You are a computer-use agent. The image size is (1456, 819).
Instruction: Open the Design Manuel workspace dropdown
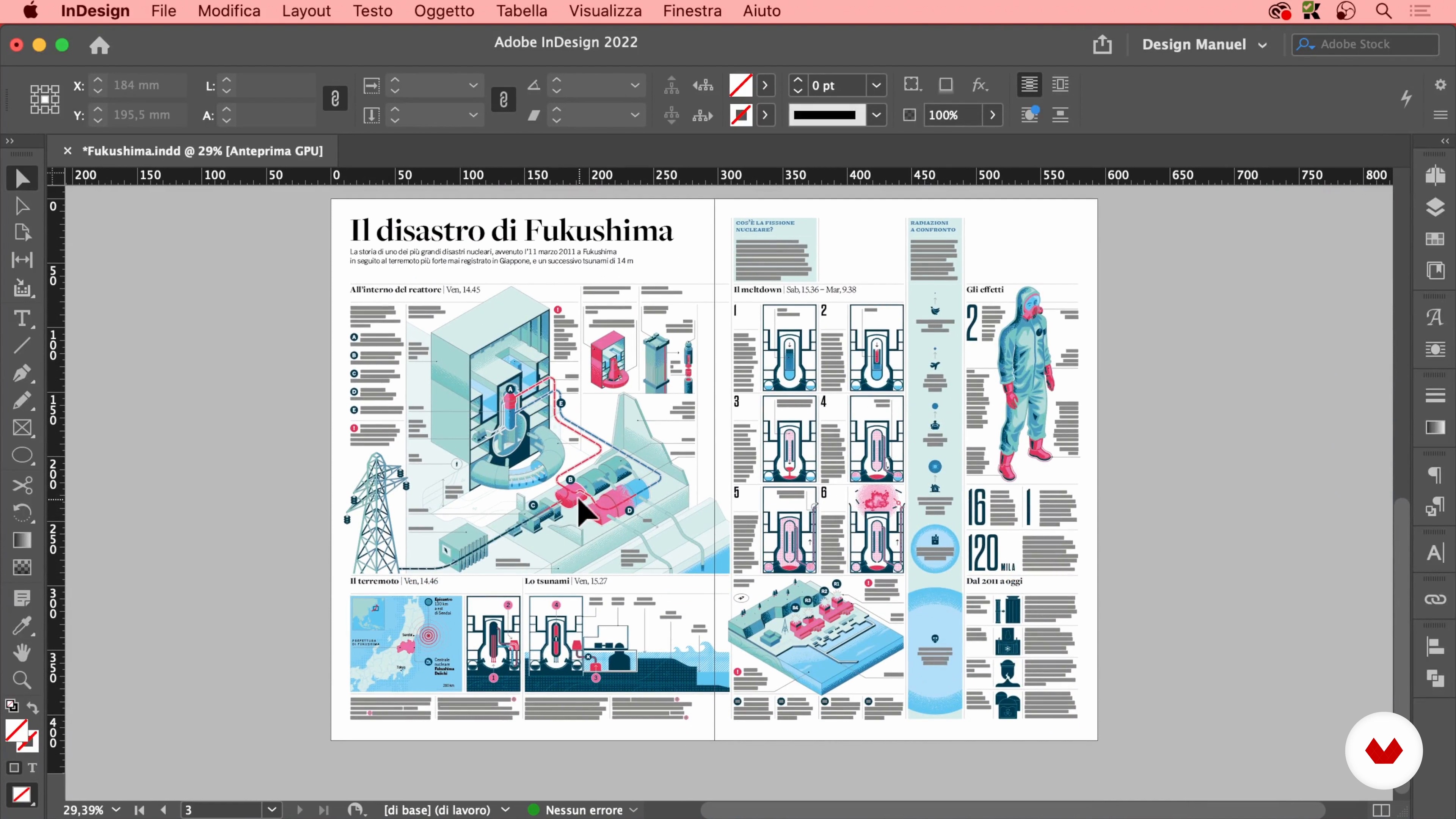pos(1205,45)
